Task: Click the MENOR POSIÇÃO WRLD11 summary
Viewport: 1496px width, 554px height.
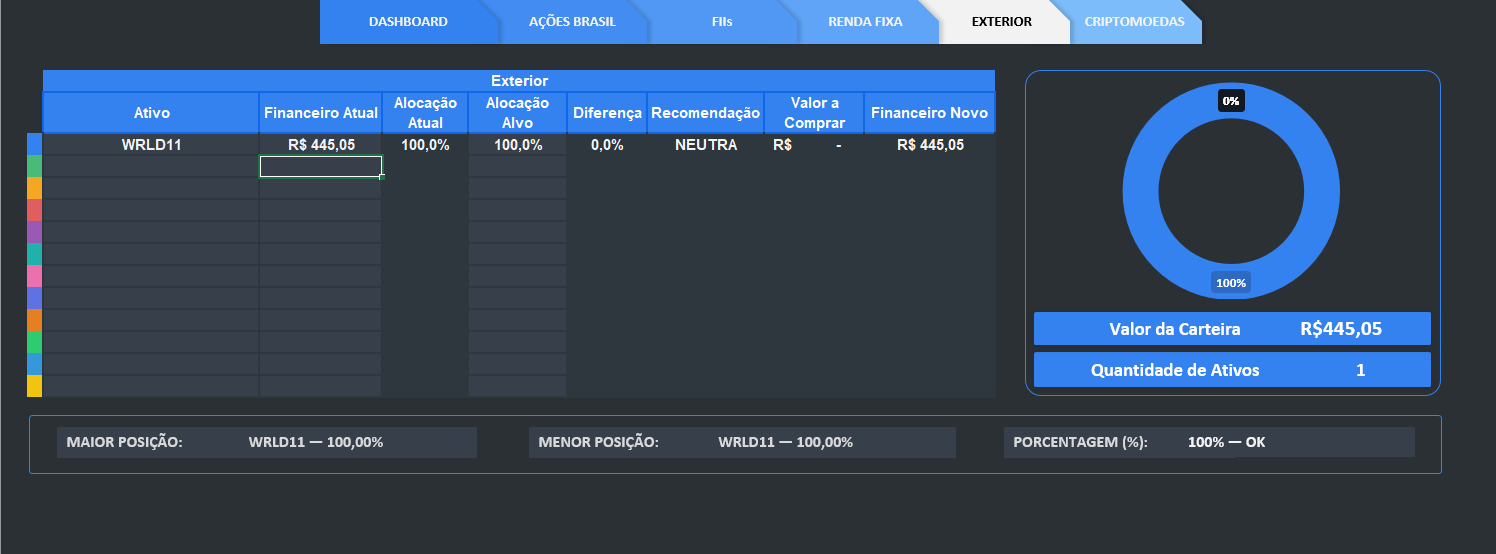Action: tap(742, 442)
